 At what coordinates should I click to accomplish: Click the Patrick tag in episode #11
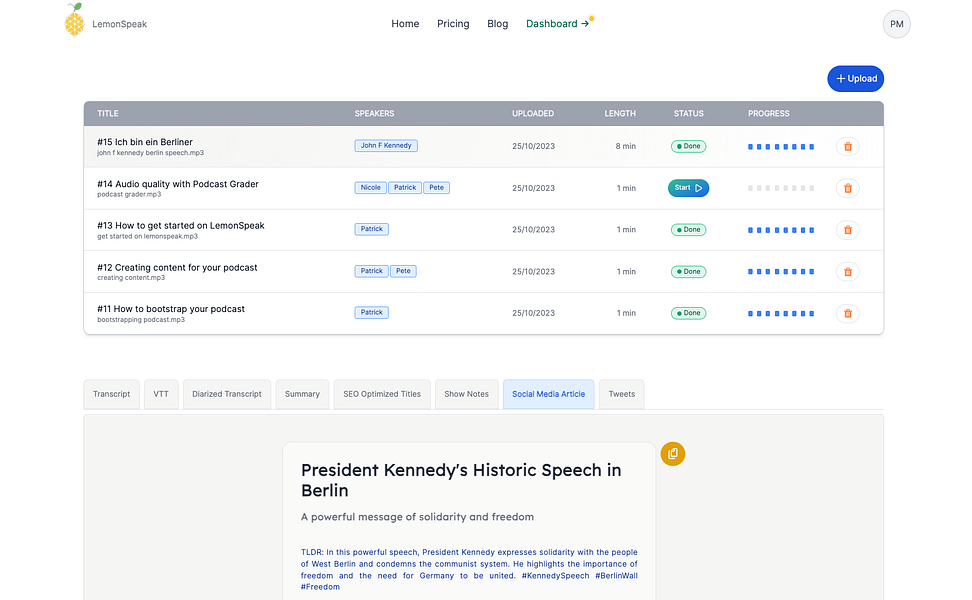click(372, 312)
